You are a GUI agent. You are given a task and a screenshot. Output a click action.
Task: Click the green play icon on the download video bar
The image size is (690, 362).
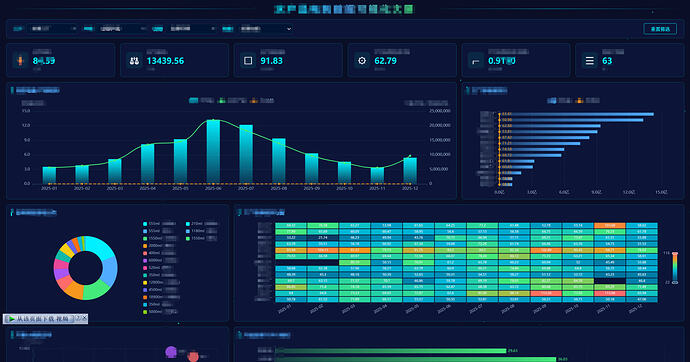click(x=11, y=318)
